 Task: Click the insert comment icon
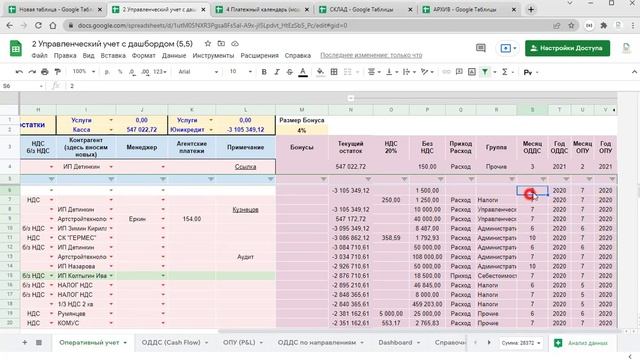pyautogui.click(x=459, y=72)
